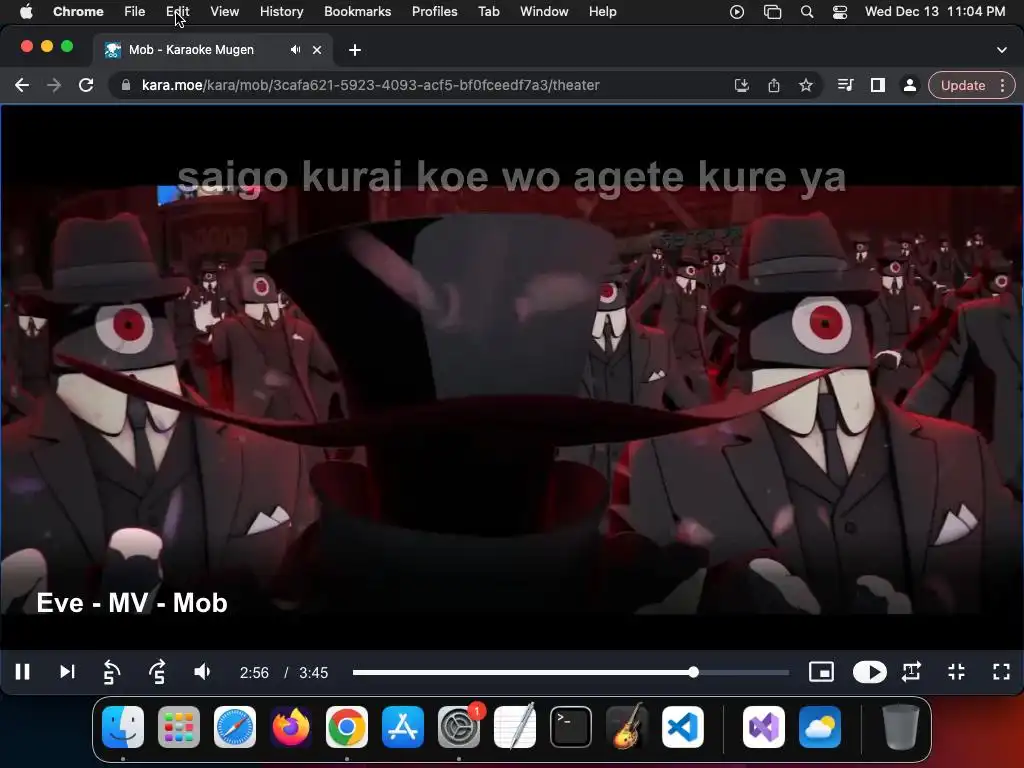The width and height of the screenshot is (1024, 768).
Task: Open the Chrome profile menu
Action: [909, 85]
